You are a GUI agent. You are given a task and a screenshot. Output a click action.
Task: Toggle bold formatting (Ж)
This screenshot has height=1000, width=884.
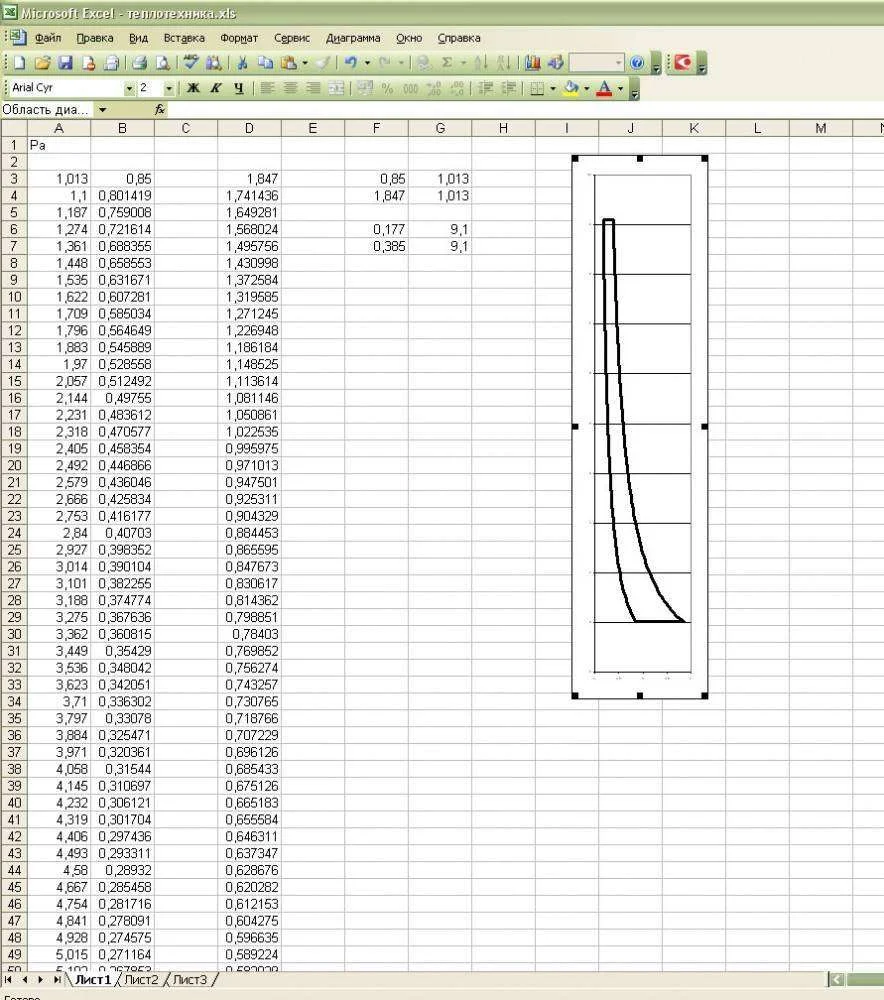coord(193,88)
